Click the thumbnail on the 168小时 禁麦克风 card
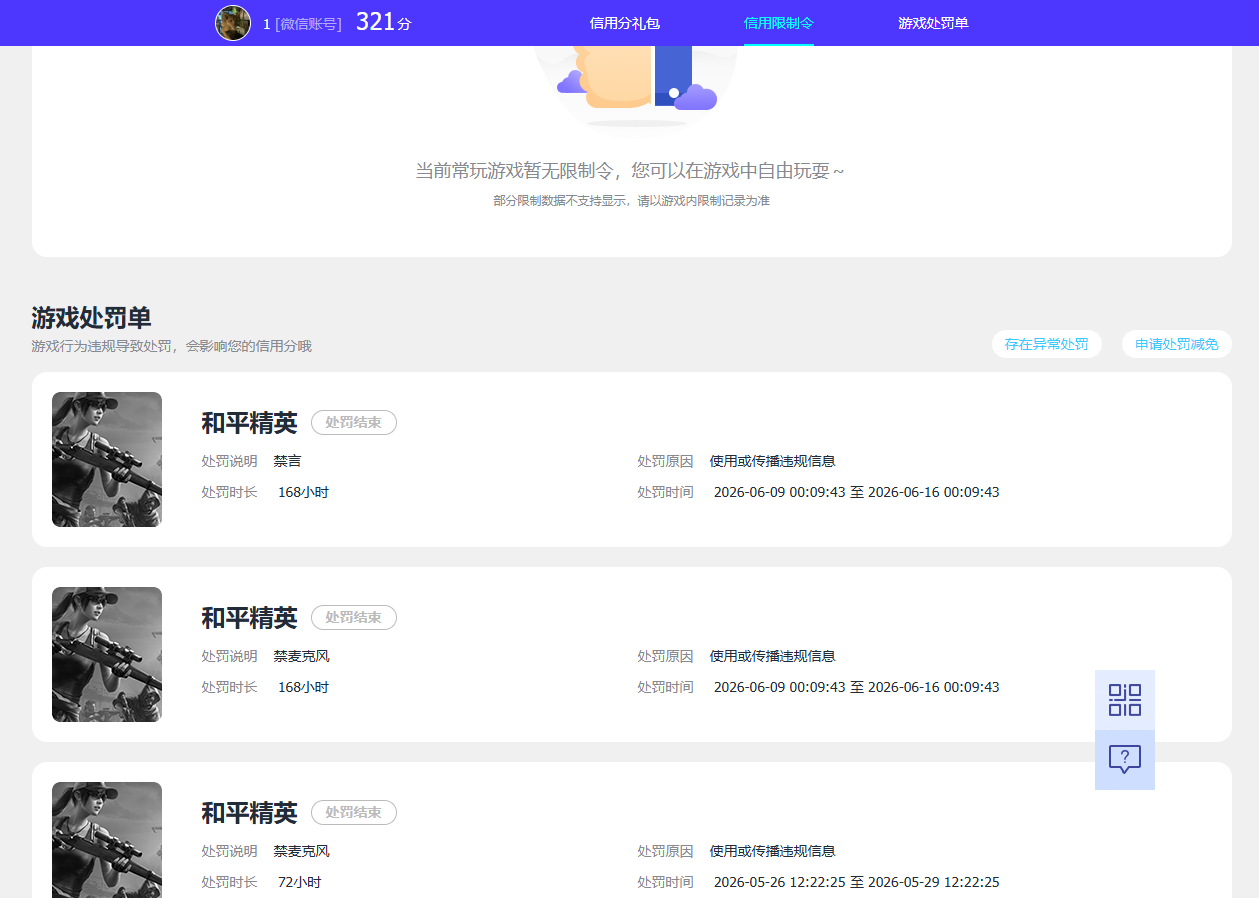Screen dimensions: 1259x898 (107, 654)
